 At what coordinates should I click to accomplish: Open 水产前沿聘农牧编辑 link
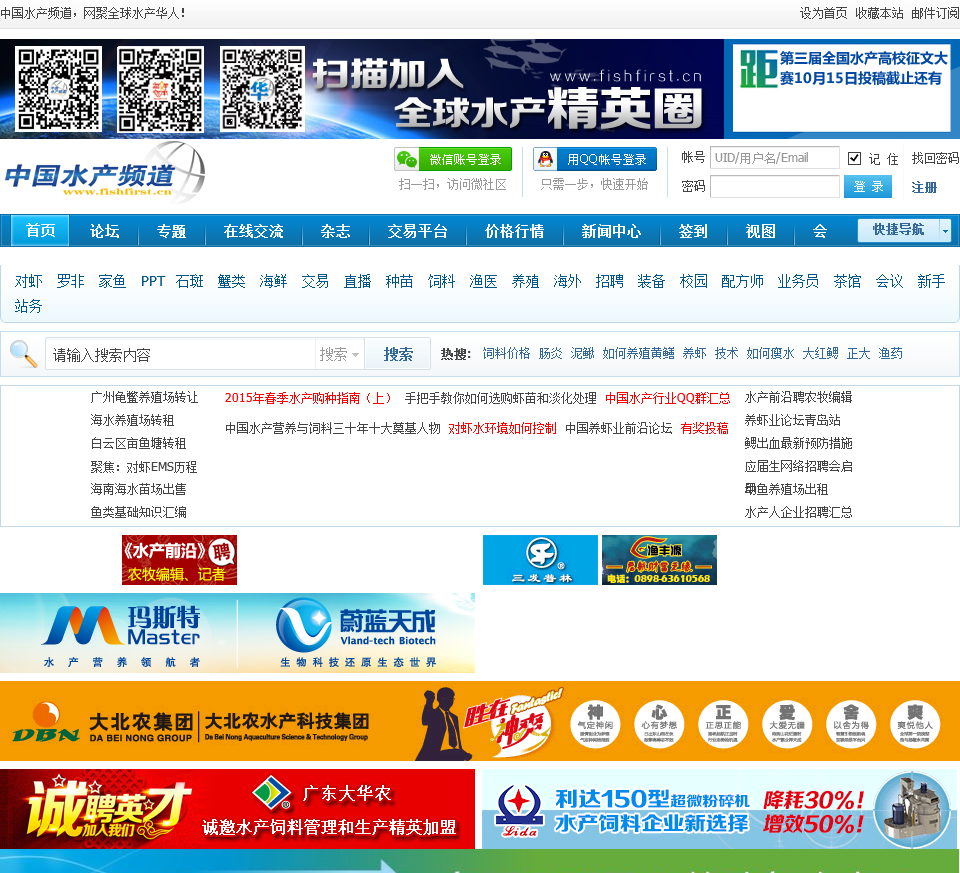pos(798,397)
